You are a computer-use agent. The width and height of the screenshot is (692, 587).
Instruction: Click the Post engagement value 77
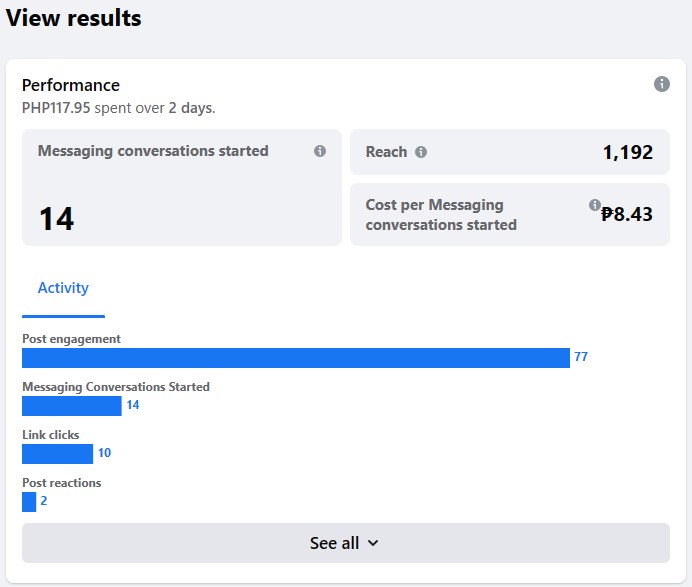tap(581, 357)
